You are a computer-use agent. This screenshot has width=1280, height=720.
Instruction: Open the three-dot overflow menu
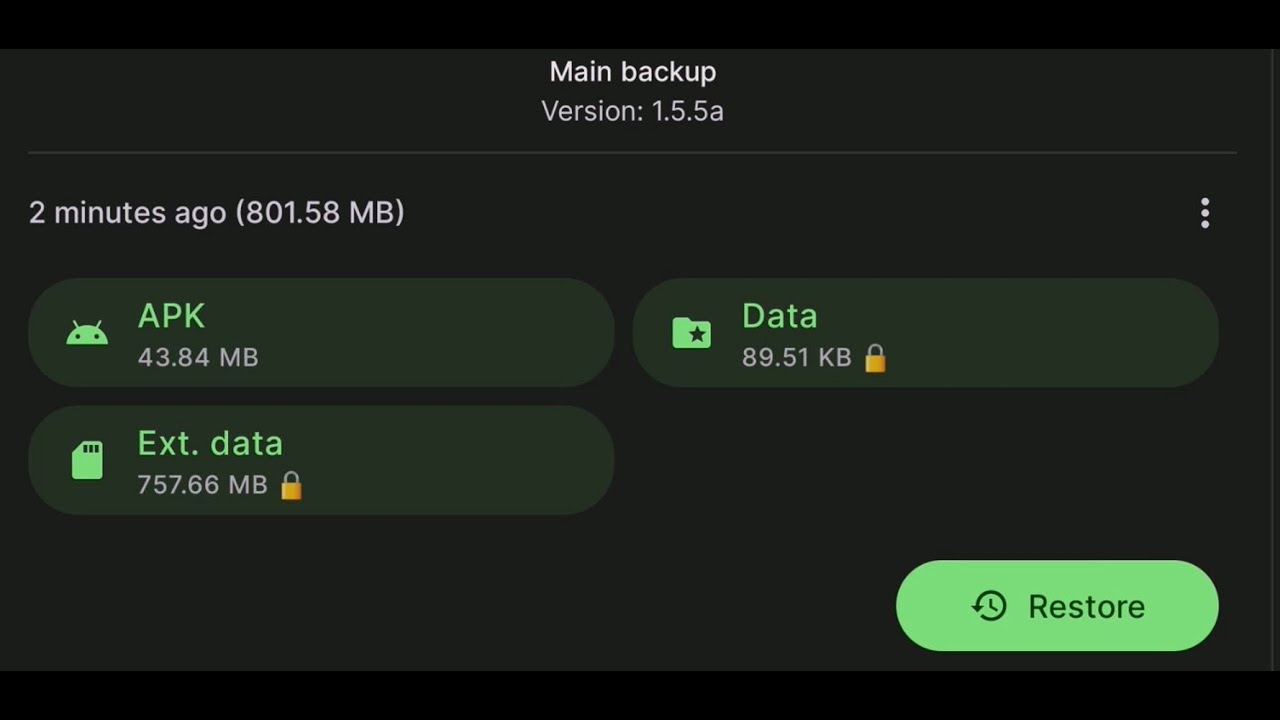pyautogui.click(x=1205, y=213)
